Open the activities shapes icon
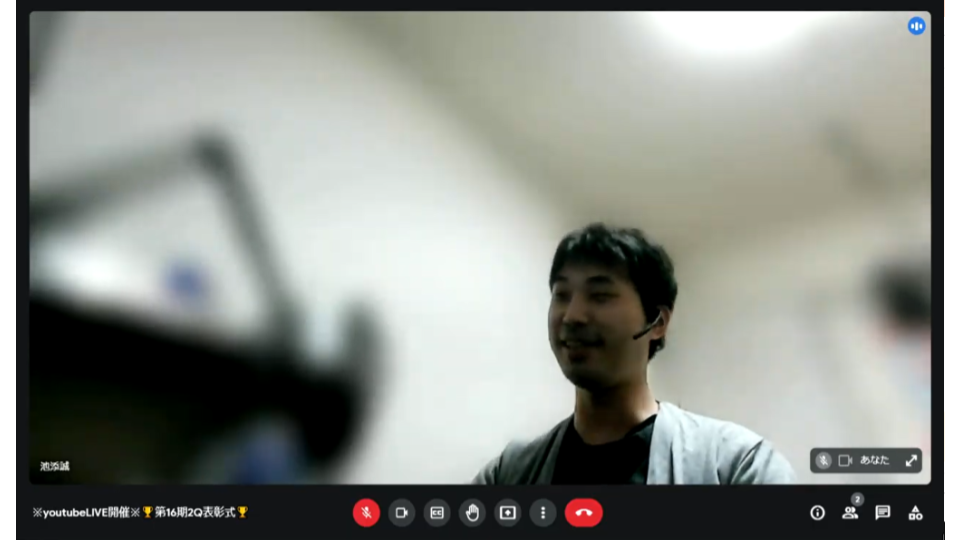This screenshot has width=960, height=540. pyautogui.click(x=915, y=512)
